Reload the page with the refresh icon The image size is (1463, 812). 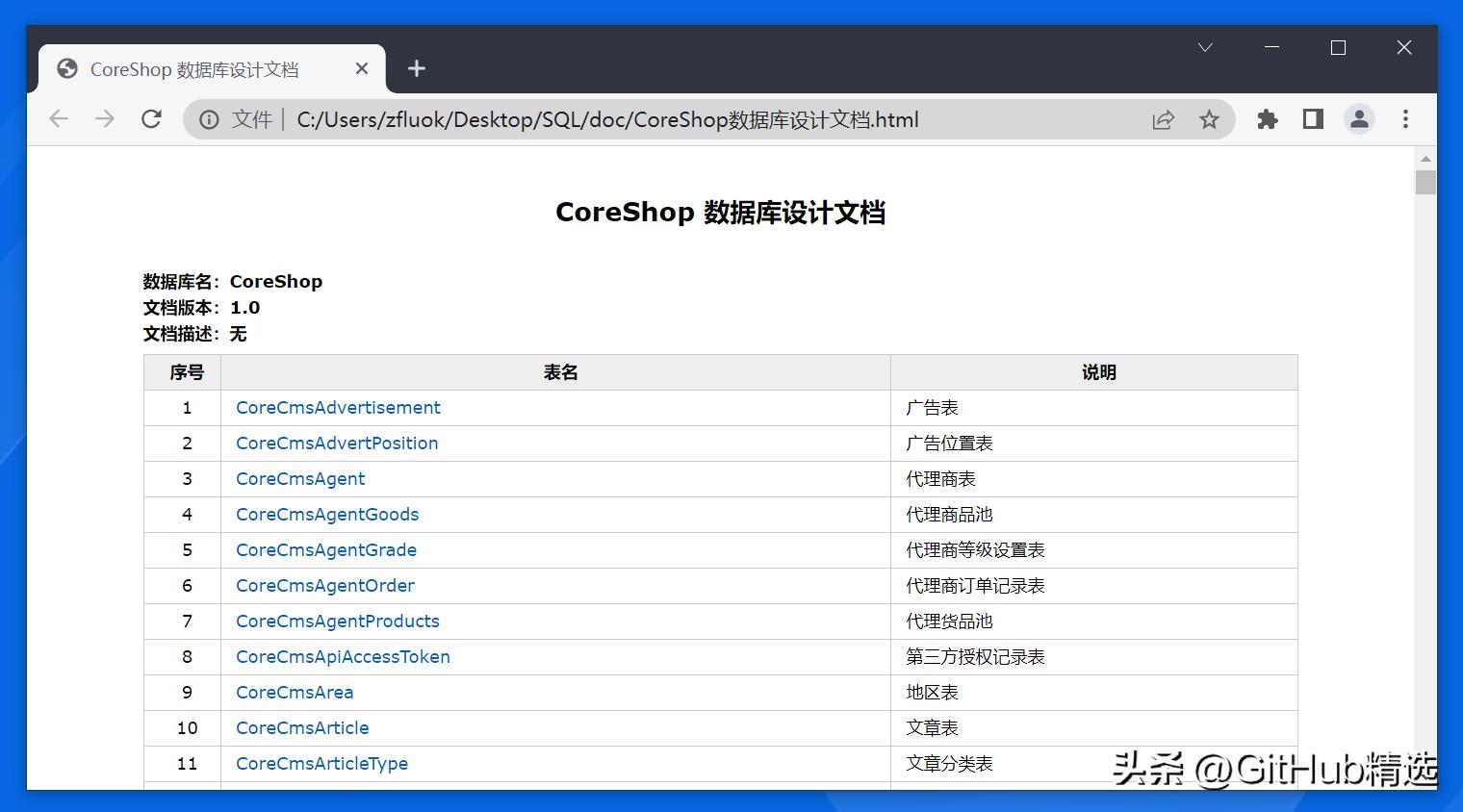(151, 119)
